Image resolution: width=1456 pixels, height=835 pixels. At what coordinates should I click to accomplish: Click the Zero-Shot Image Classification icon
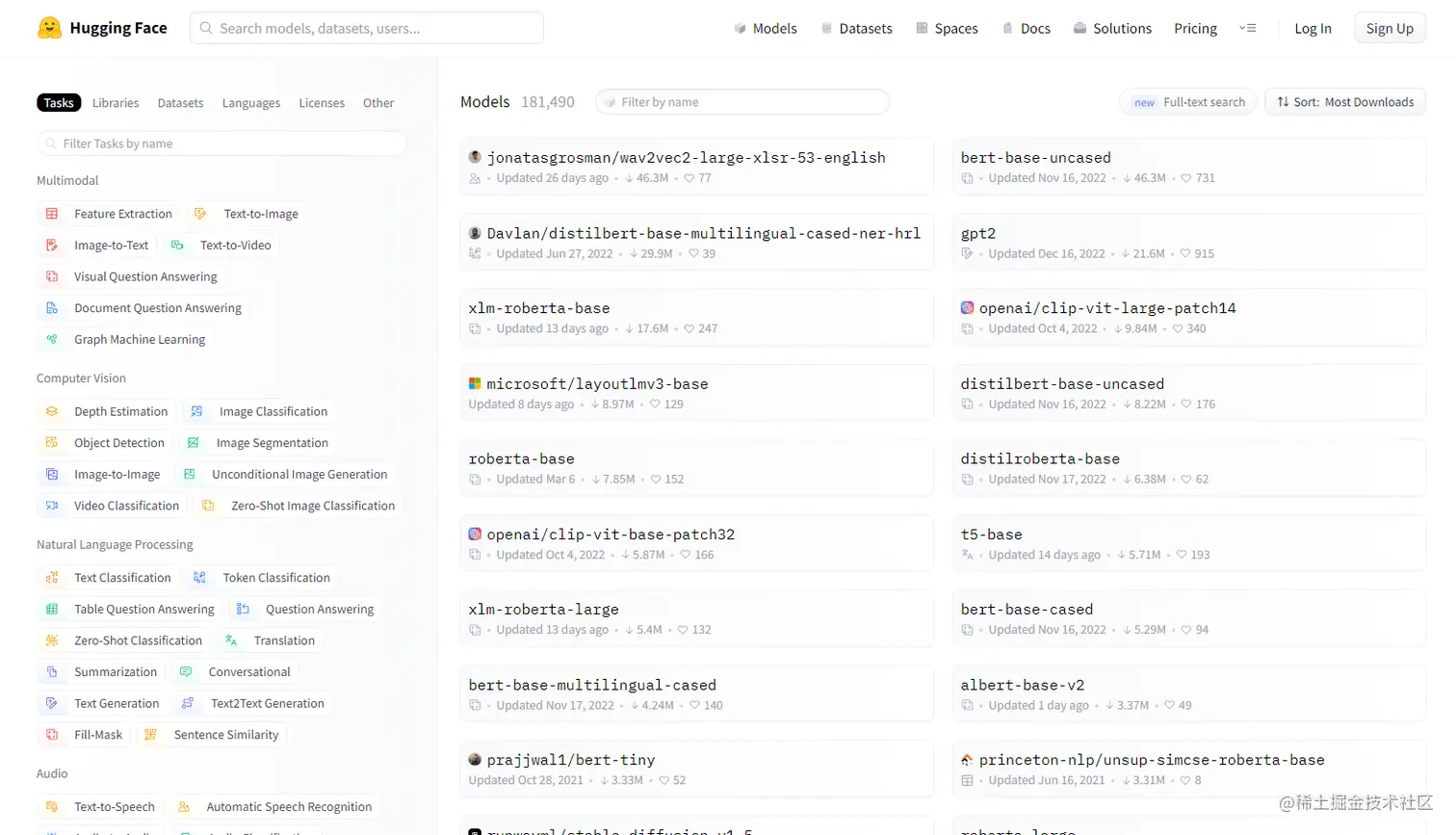point(208,506)
